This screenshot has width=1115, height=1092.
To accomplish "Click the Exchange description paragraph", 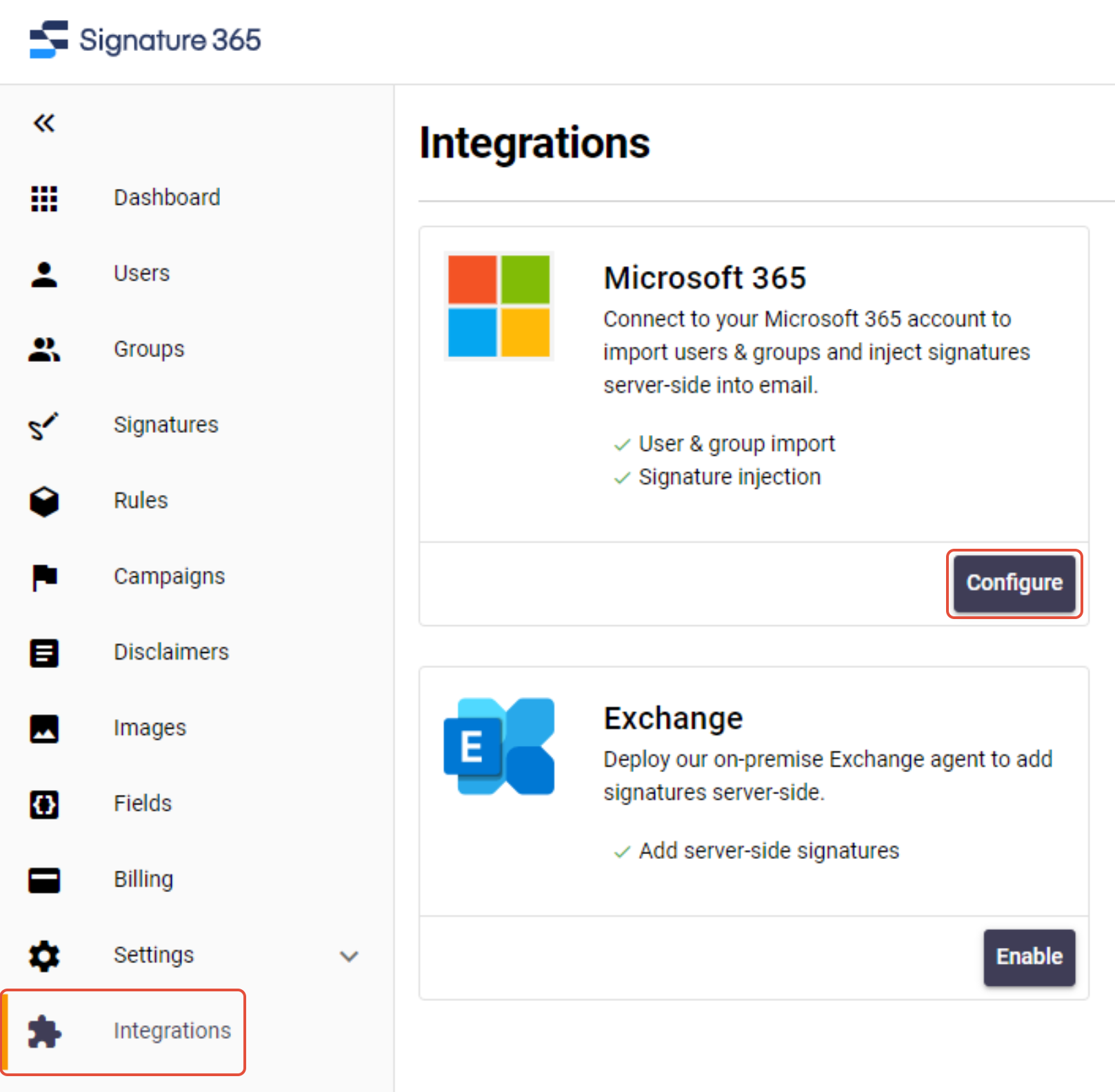I will [828, 776].
